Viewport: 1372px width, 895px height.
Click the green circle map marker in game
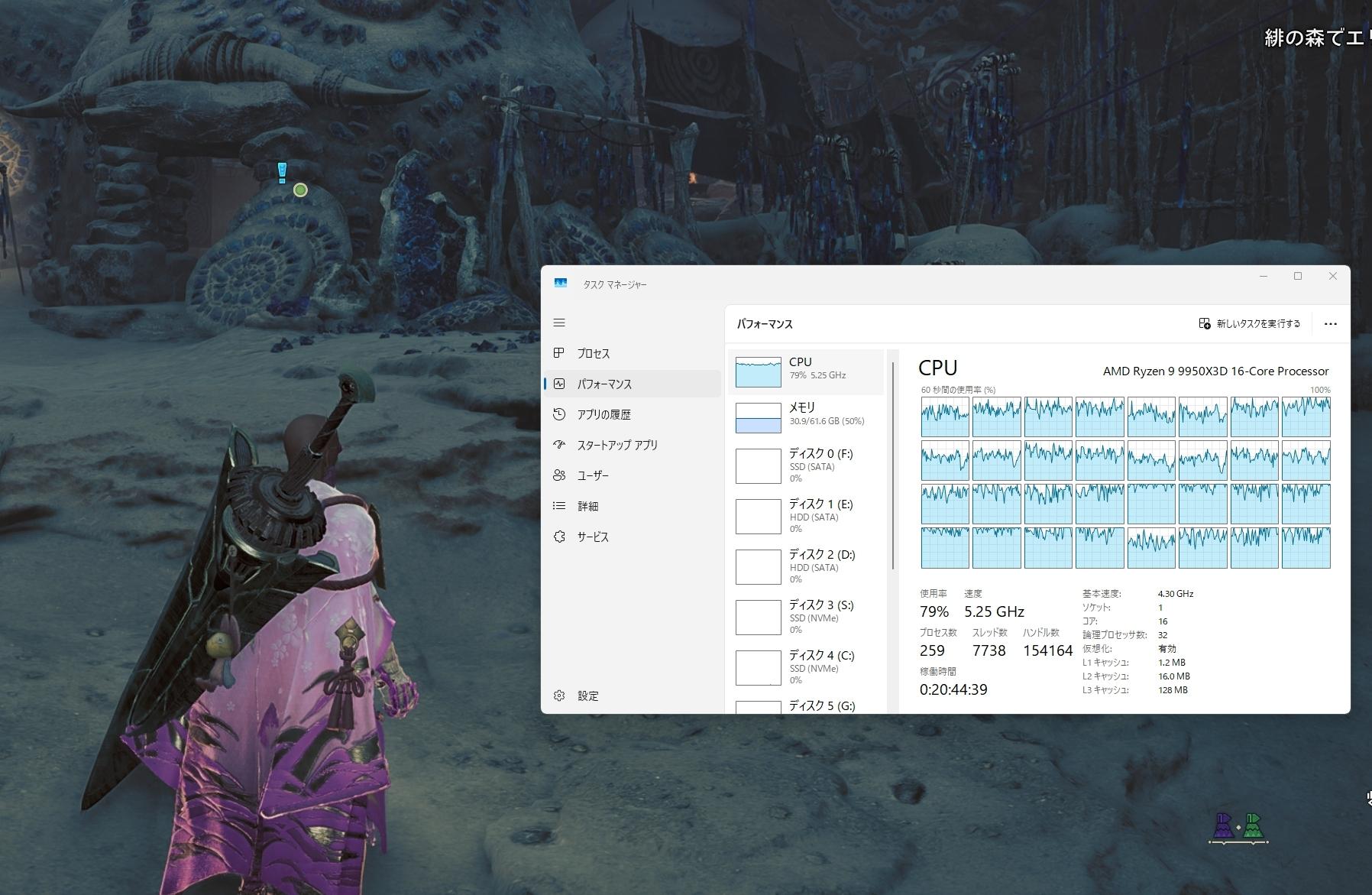(300, 190)
